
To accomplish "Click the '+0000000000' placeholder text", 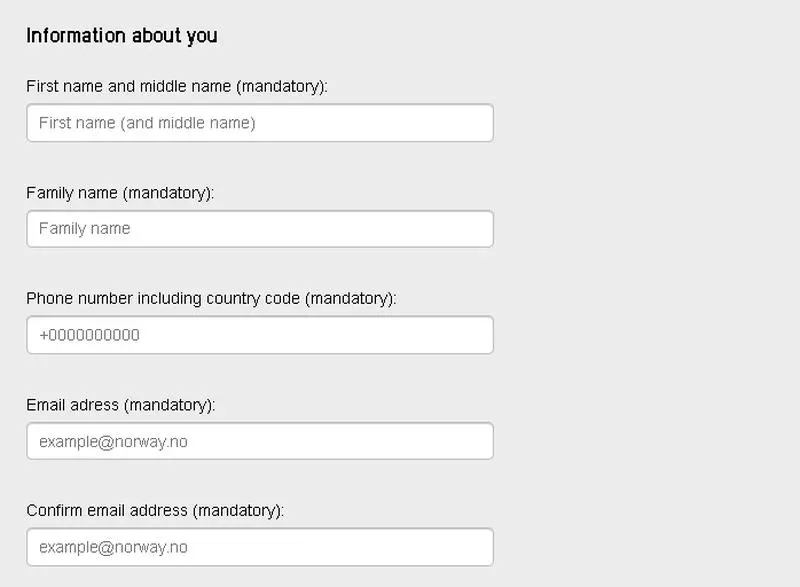I will [89, 335].
